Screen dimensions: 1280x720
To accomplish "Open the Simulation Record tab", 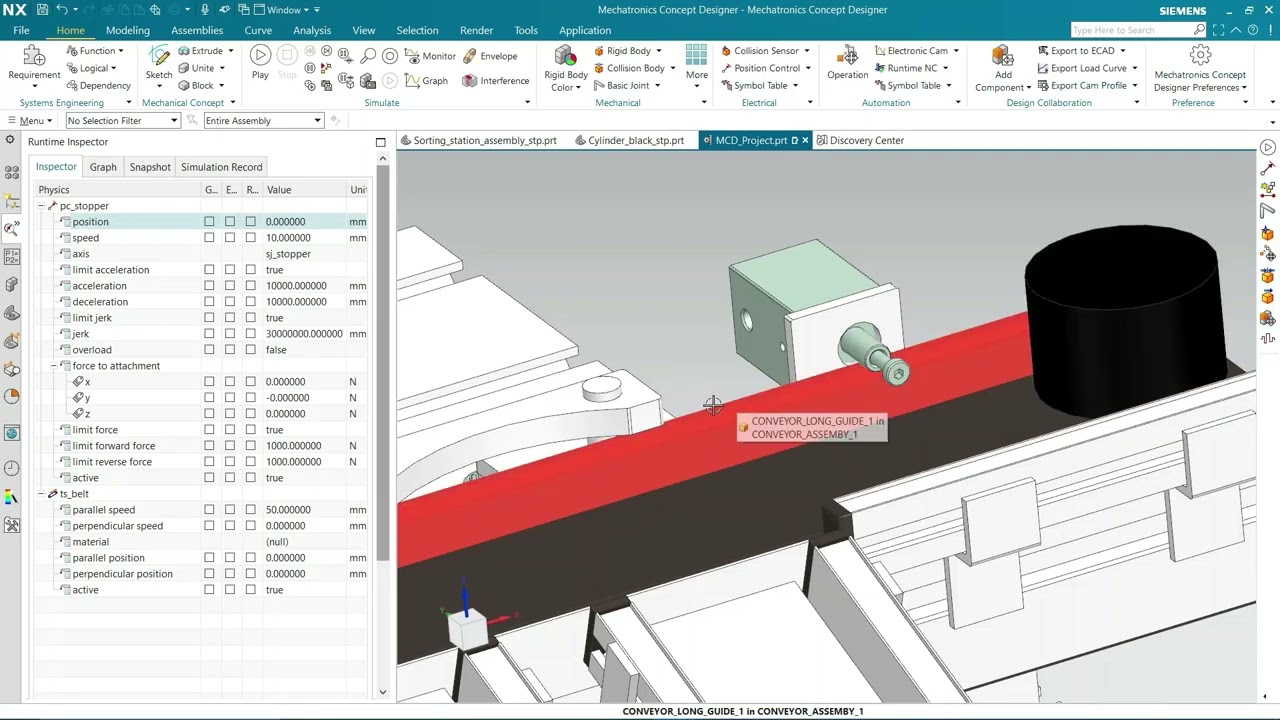I will pyautogui.click(x=222, y=167).
